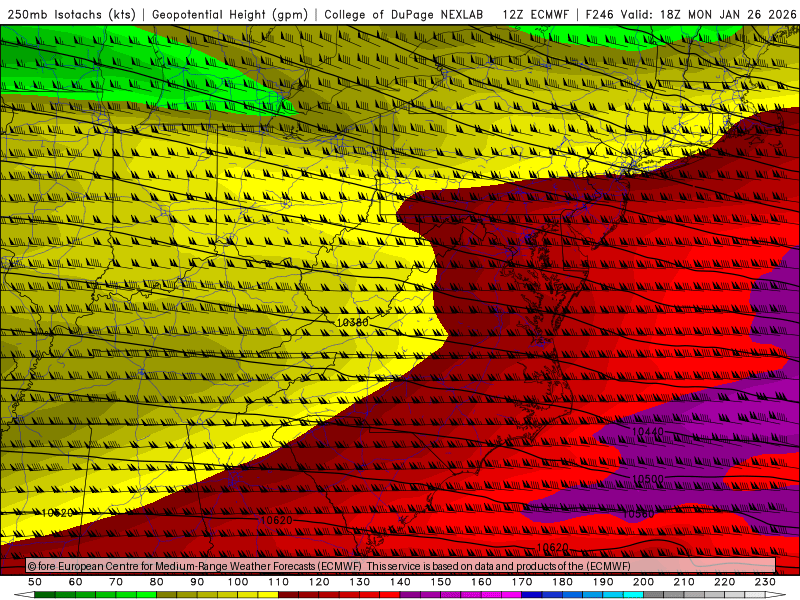Click the 180 value on the color scale
Viewport: 800px width, 600px height.
click(562, 582)
